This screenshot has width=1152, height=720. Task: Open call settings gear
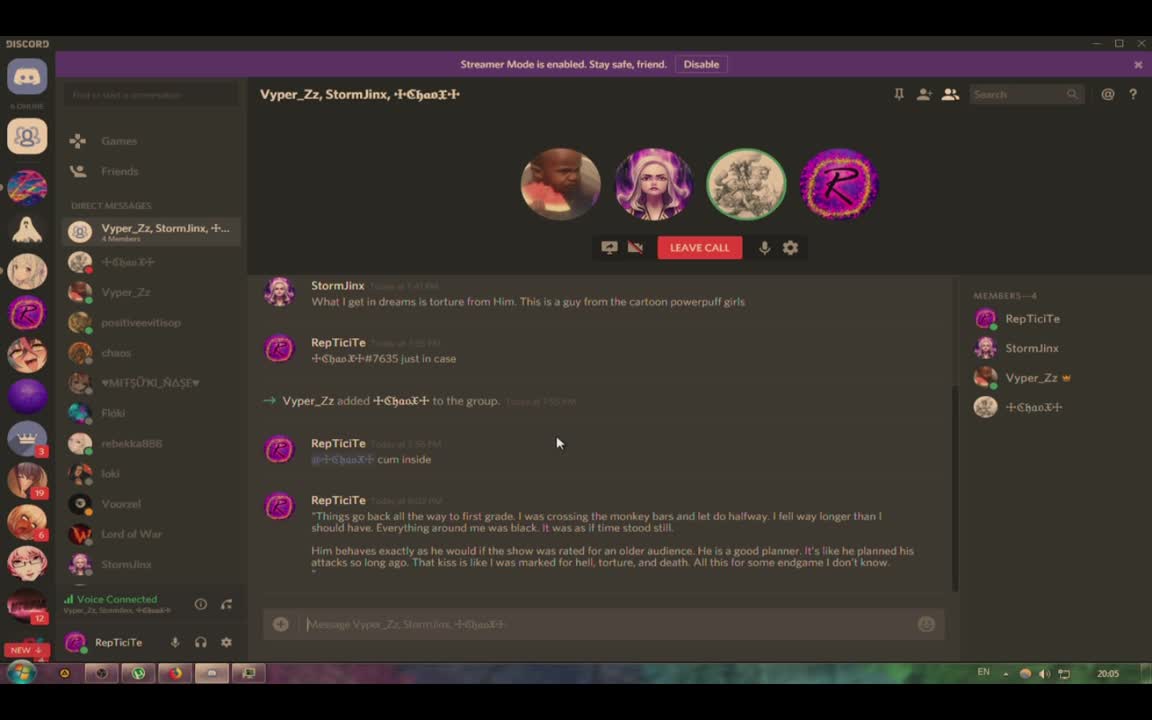click(791, 248)
